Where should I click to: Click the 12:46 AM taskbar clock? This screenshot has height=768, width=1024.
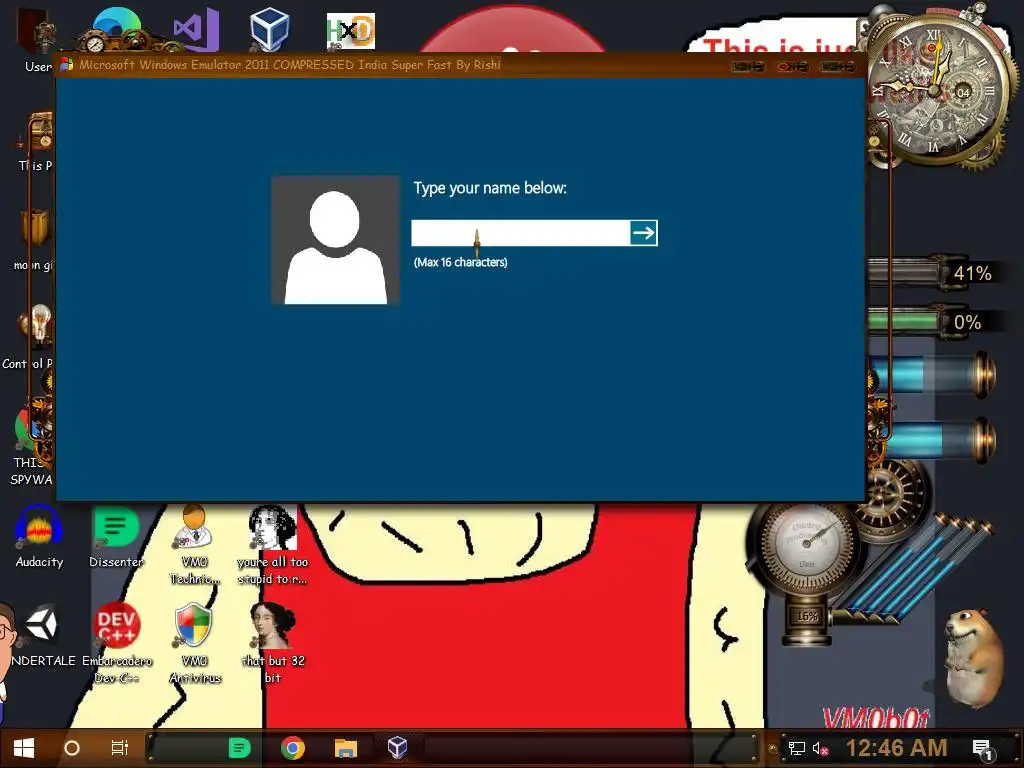click(x=896, y=748)
